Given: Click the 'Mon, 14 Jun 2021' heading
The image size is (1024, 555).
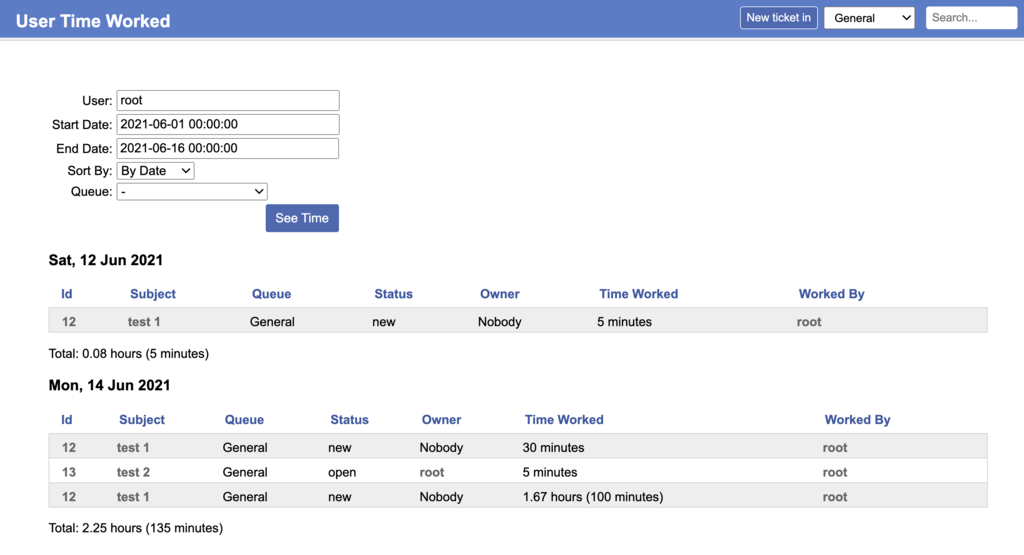Looking at the screenshot, I should click(109, 385).
